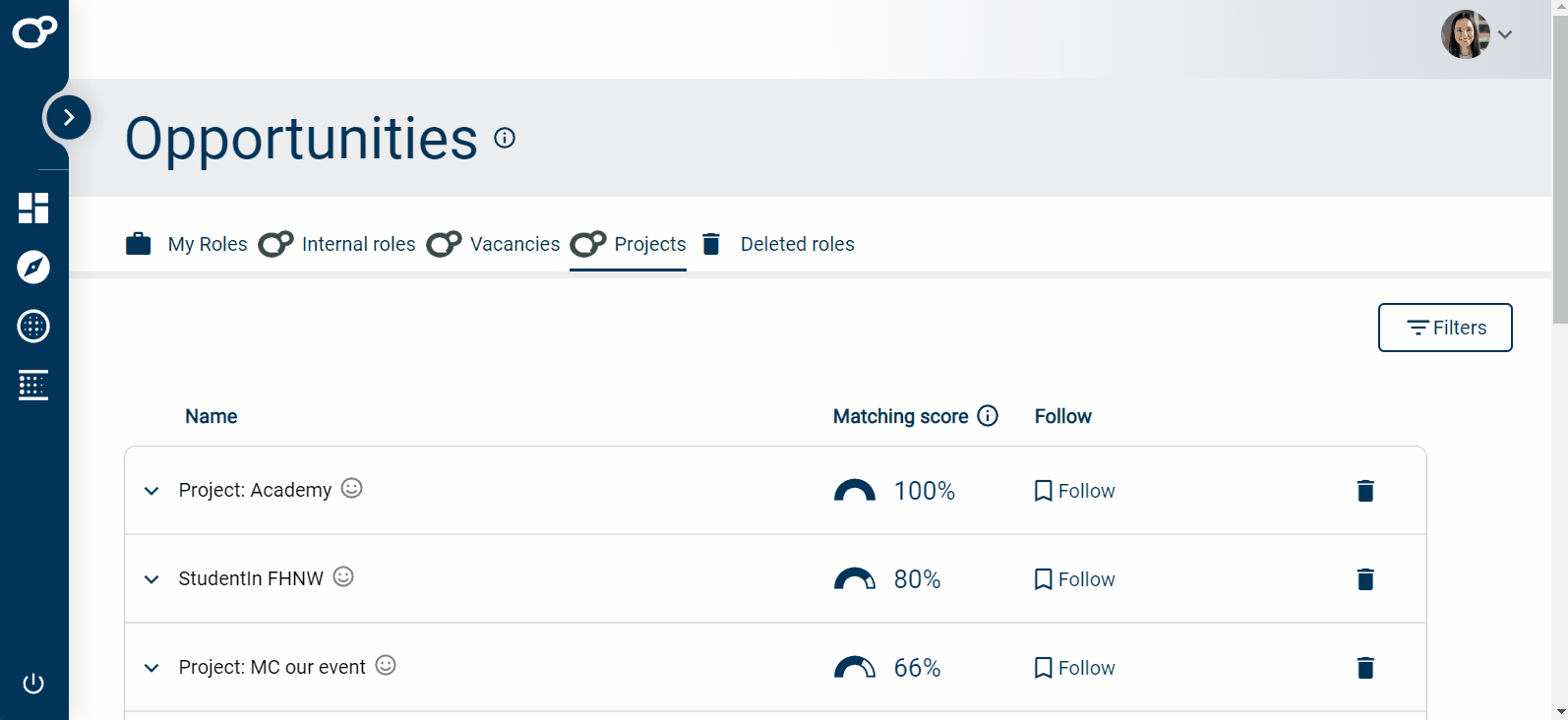Click the power logout icon
The width and height of the screenshot is (1568, 720).
pos(33,684)
